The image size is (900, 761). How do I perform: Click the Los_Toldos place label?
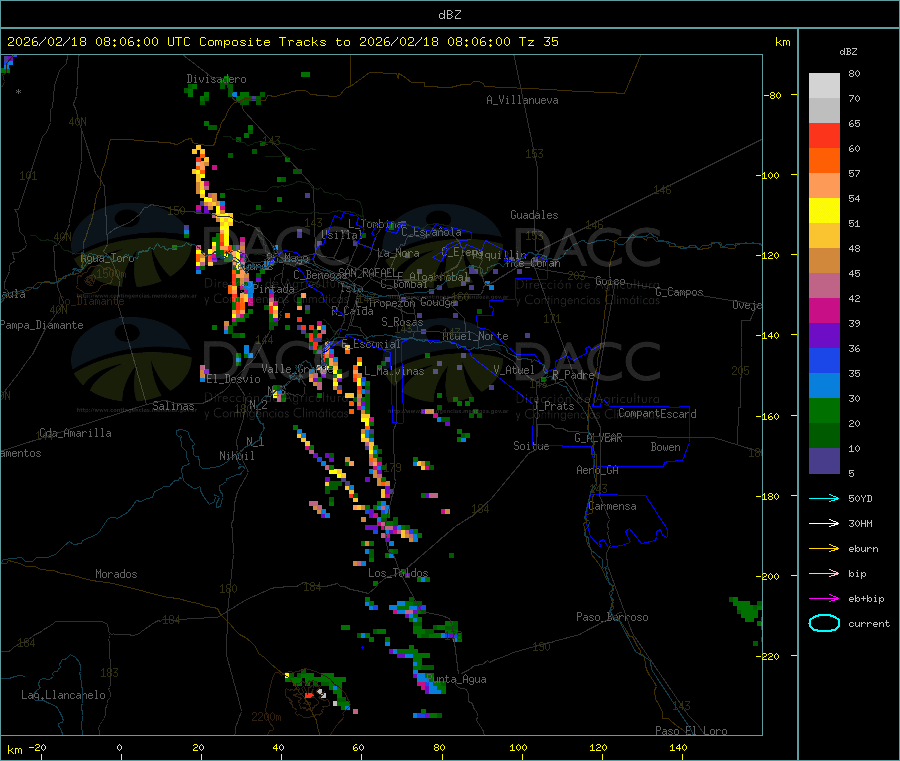(x=398, y=573)
